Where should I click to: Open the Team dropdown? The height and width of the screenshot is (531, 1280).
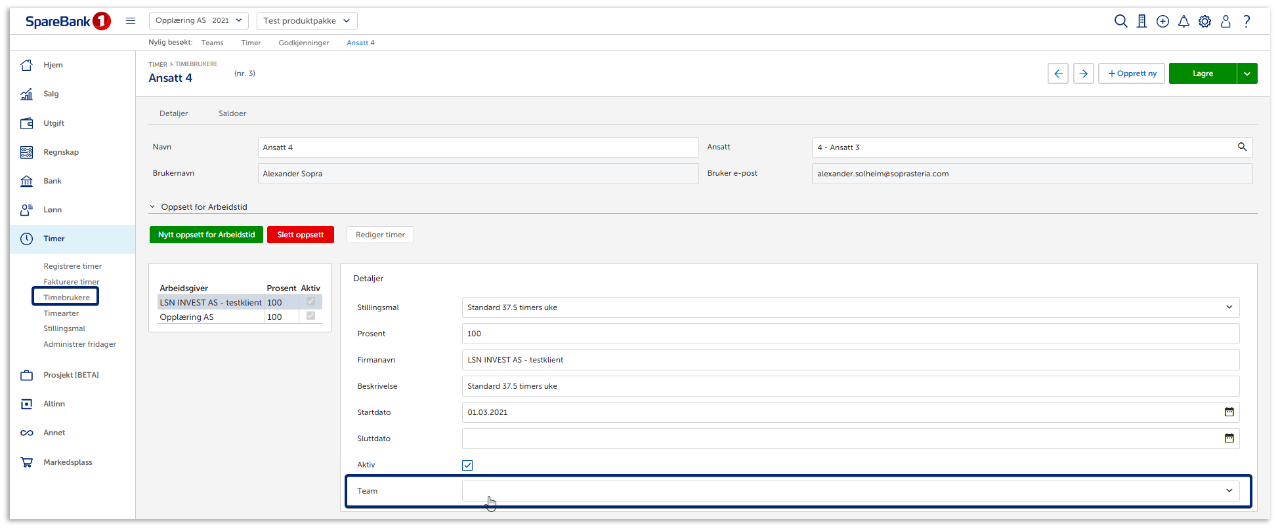click(850, 491)
